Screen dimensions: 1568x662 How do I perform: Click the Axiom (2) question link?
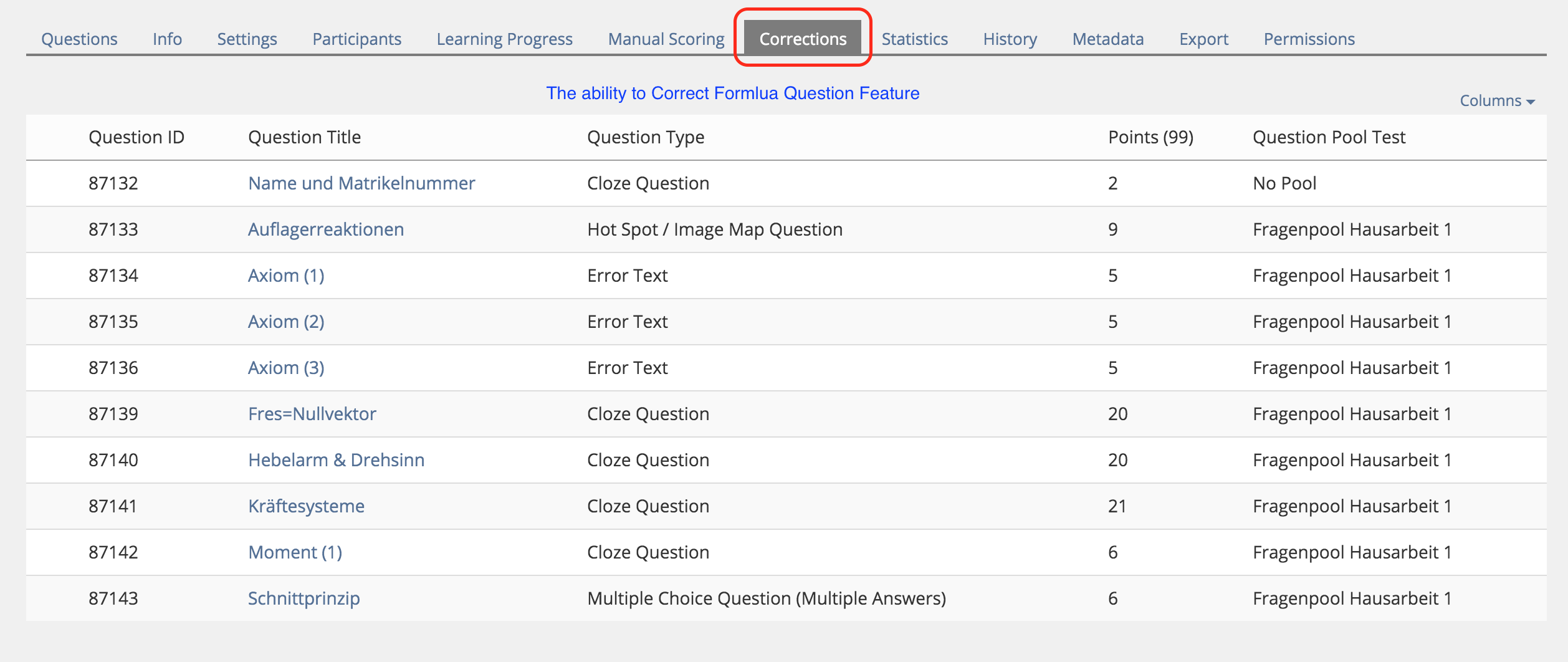pyautogui.click(x=286, y=322)
